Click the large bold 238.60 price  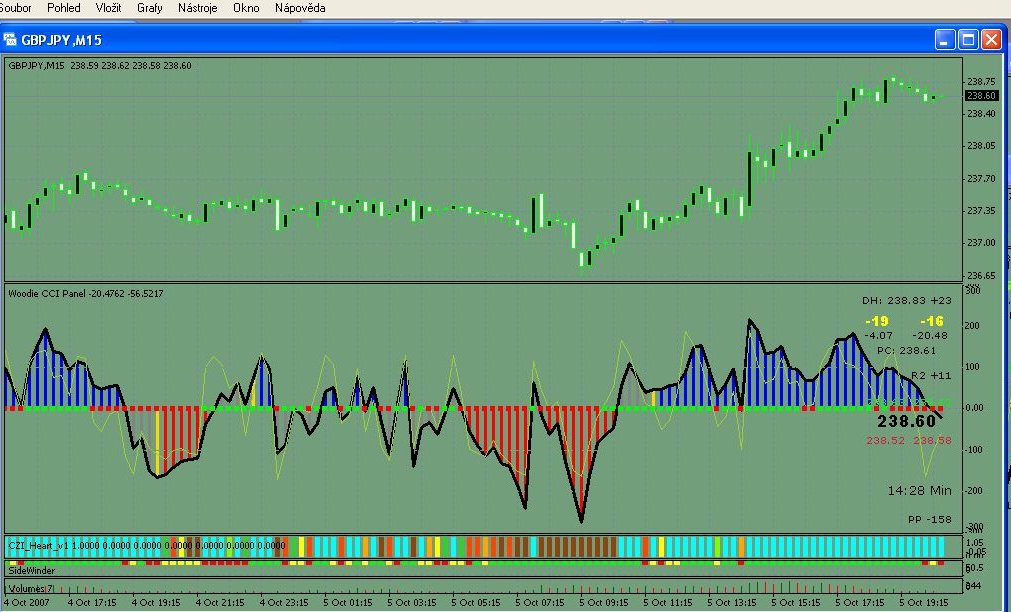[x=906, y=422]
